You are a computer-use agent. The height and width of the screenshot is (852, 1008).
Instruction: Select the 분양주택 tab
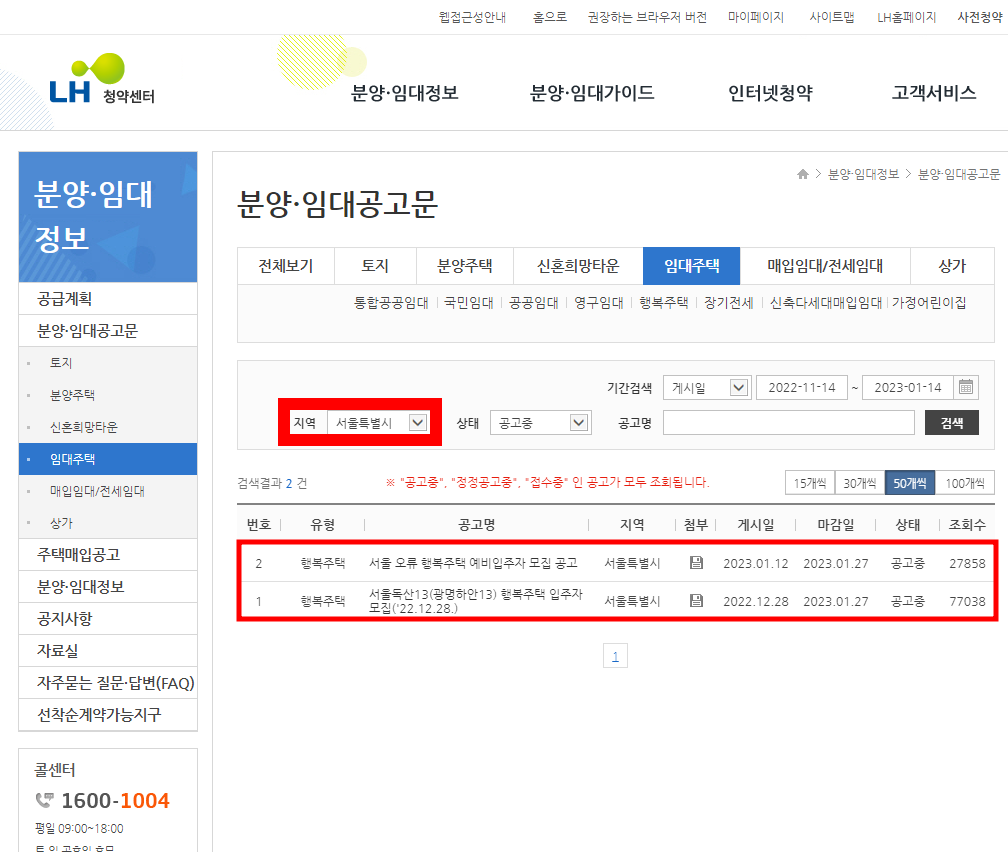tap(464, 266)
